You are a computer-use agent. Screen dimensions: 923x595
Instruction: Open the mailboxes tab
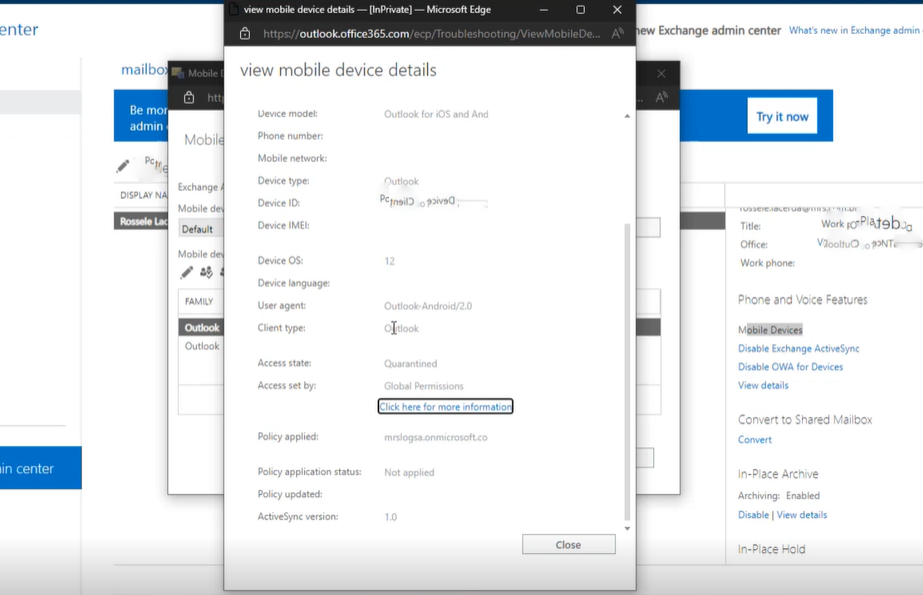point(144,69)
